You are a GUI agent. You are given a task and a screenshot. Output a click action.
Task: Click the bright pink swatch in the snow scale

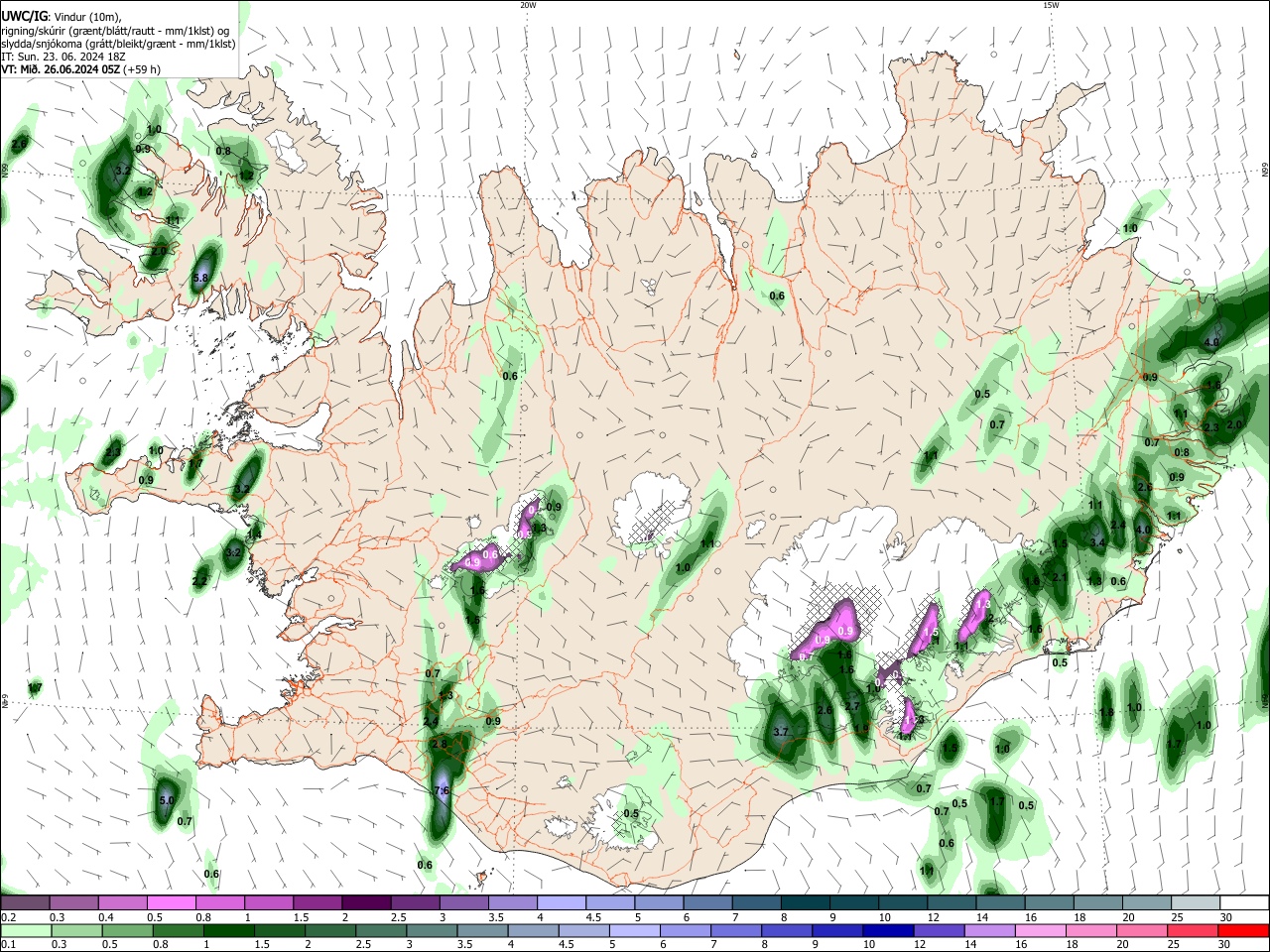171,902
